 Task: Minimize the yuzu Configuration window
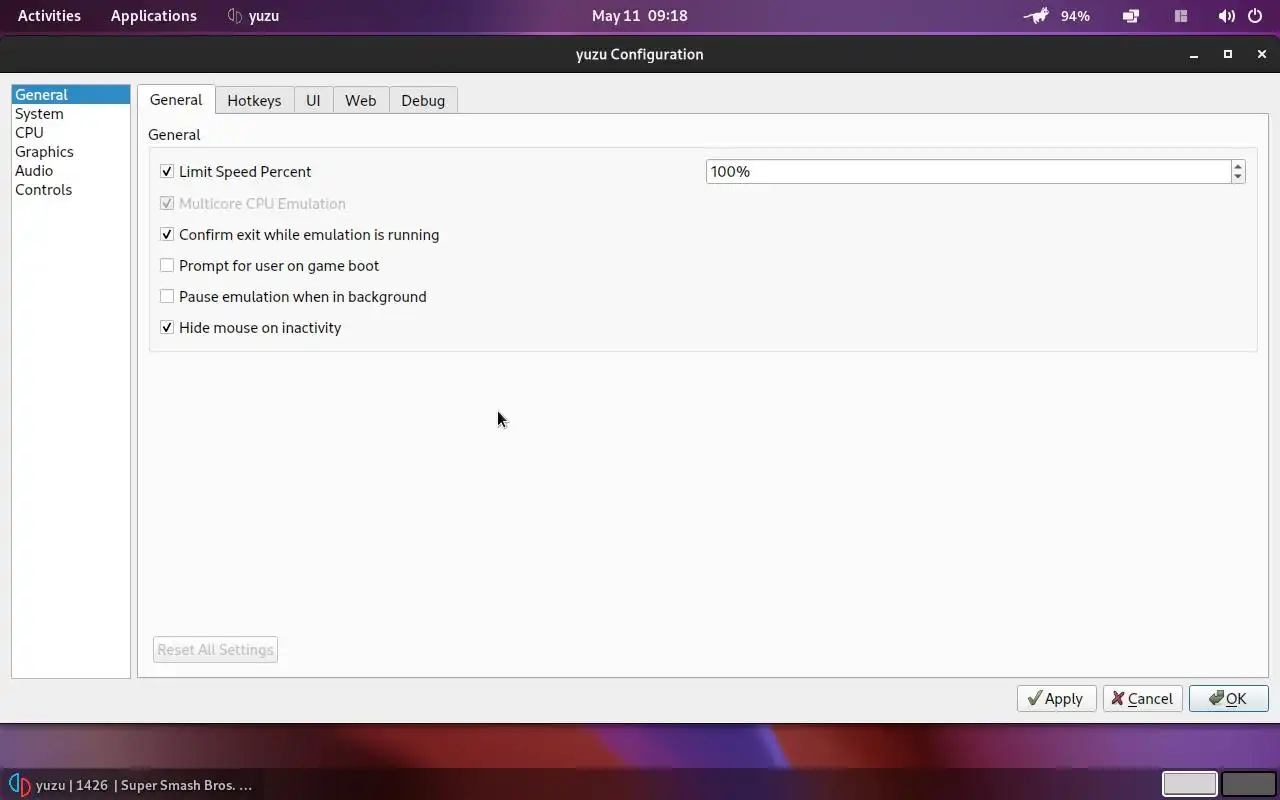click(1194, 55)
